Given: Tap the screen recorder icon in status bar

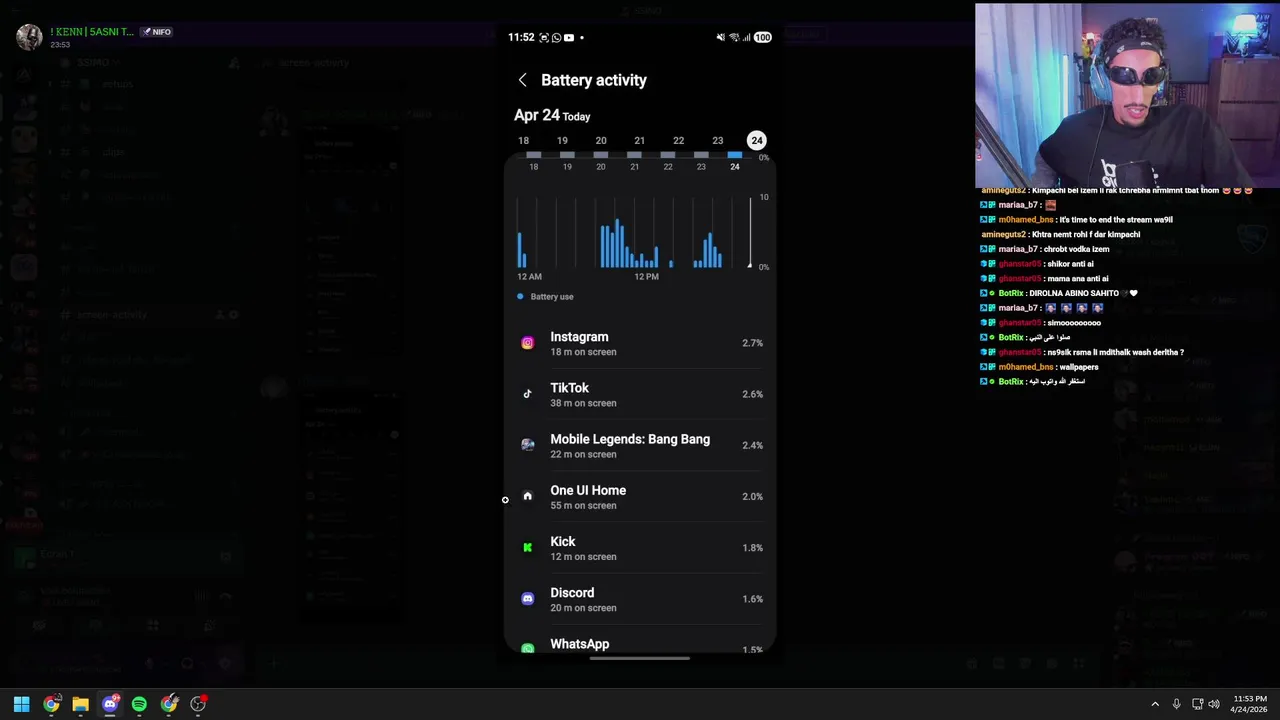Looking at the screenshot, I should click(x=544, y=37).
